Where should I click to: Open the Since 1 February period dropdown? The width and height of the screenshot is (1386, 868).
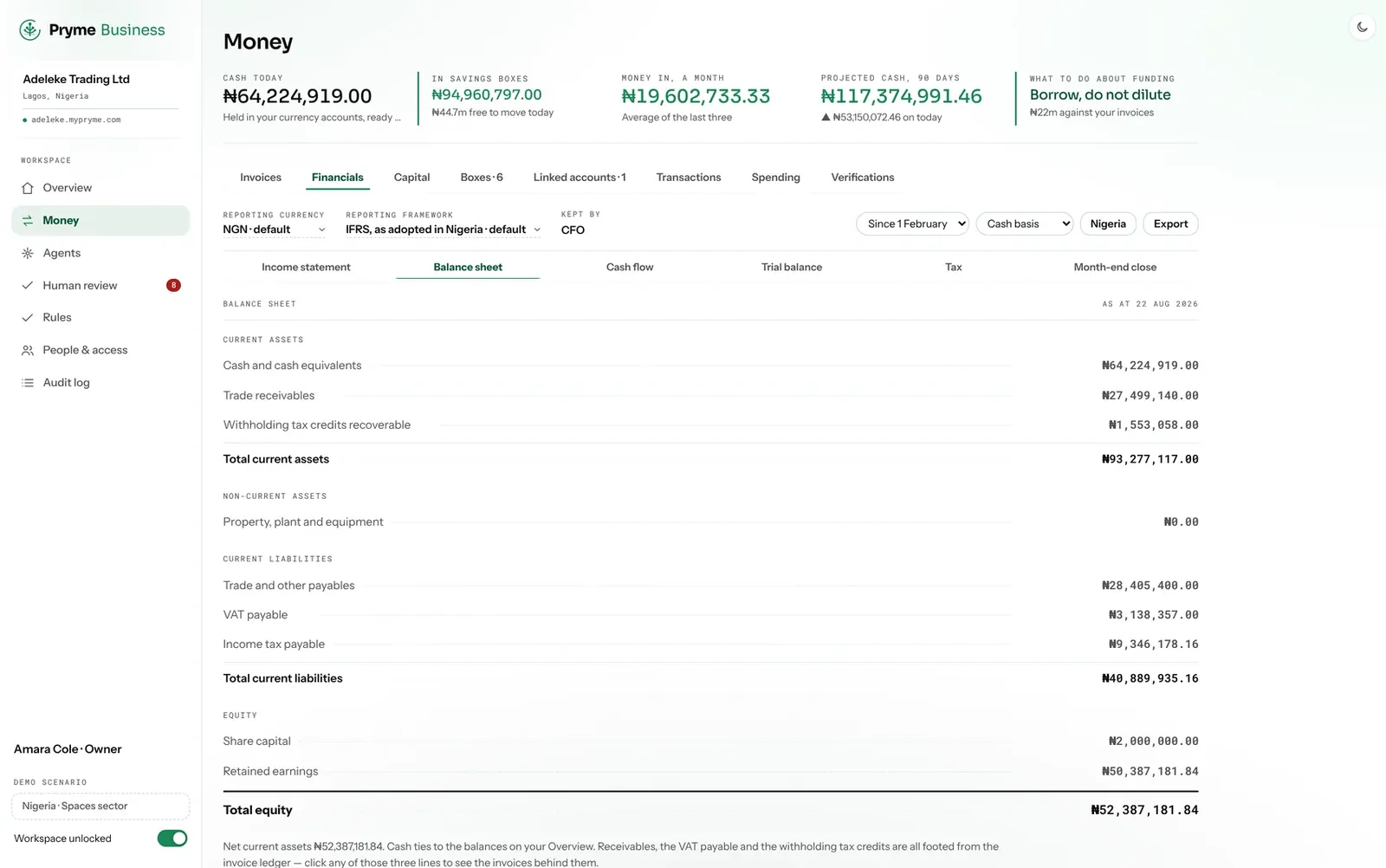pyautogui.click(x=913, y=223)
